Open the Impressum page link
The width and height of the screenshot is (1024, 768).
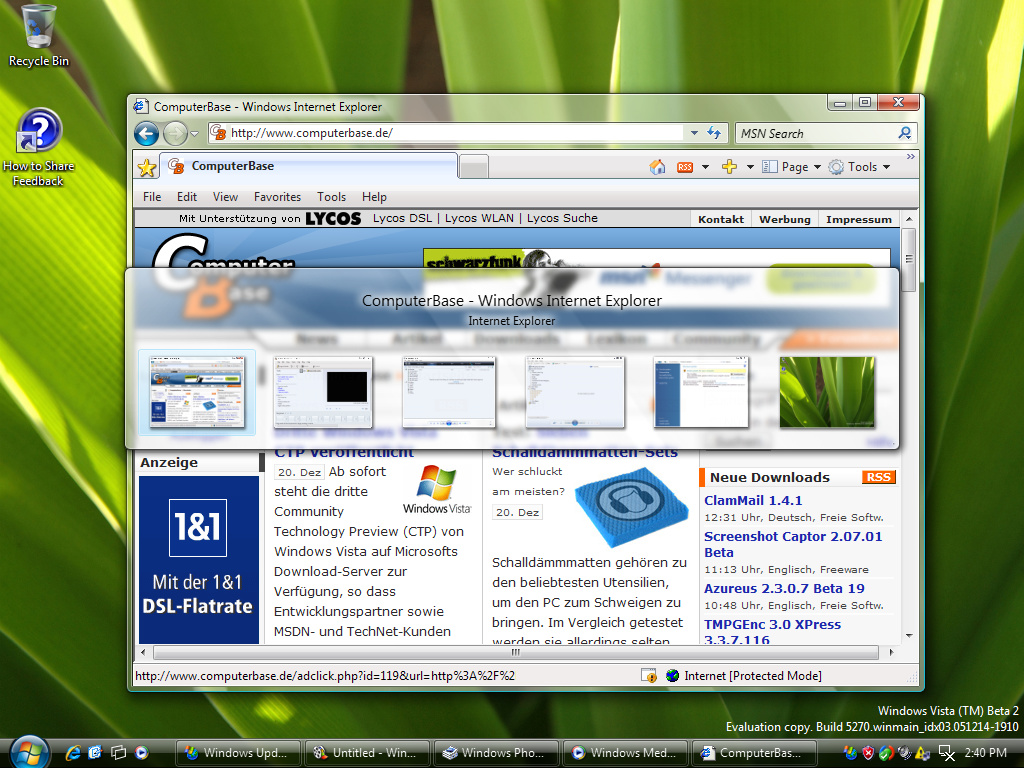[x=859, y=219]
